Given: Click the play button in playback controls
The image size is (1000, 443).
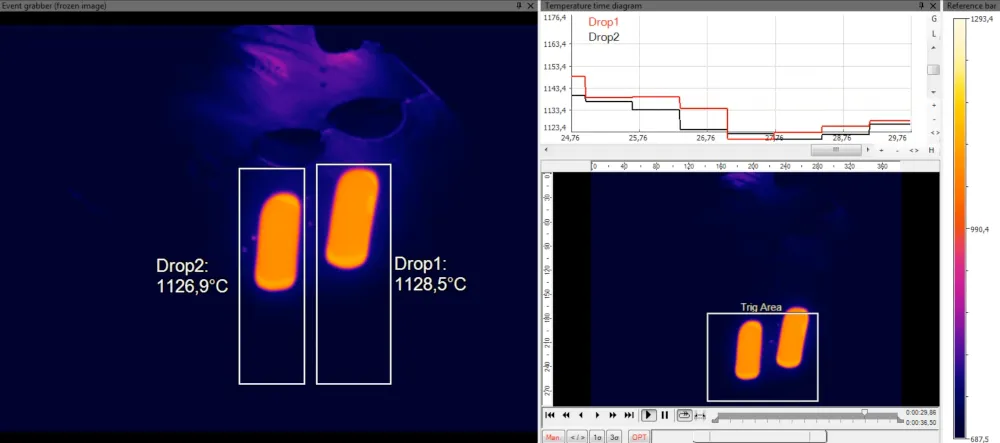Looking at the screenshot, I should [x=648, y=415].
